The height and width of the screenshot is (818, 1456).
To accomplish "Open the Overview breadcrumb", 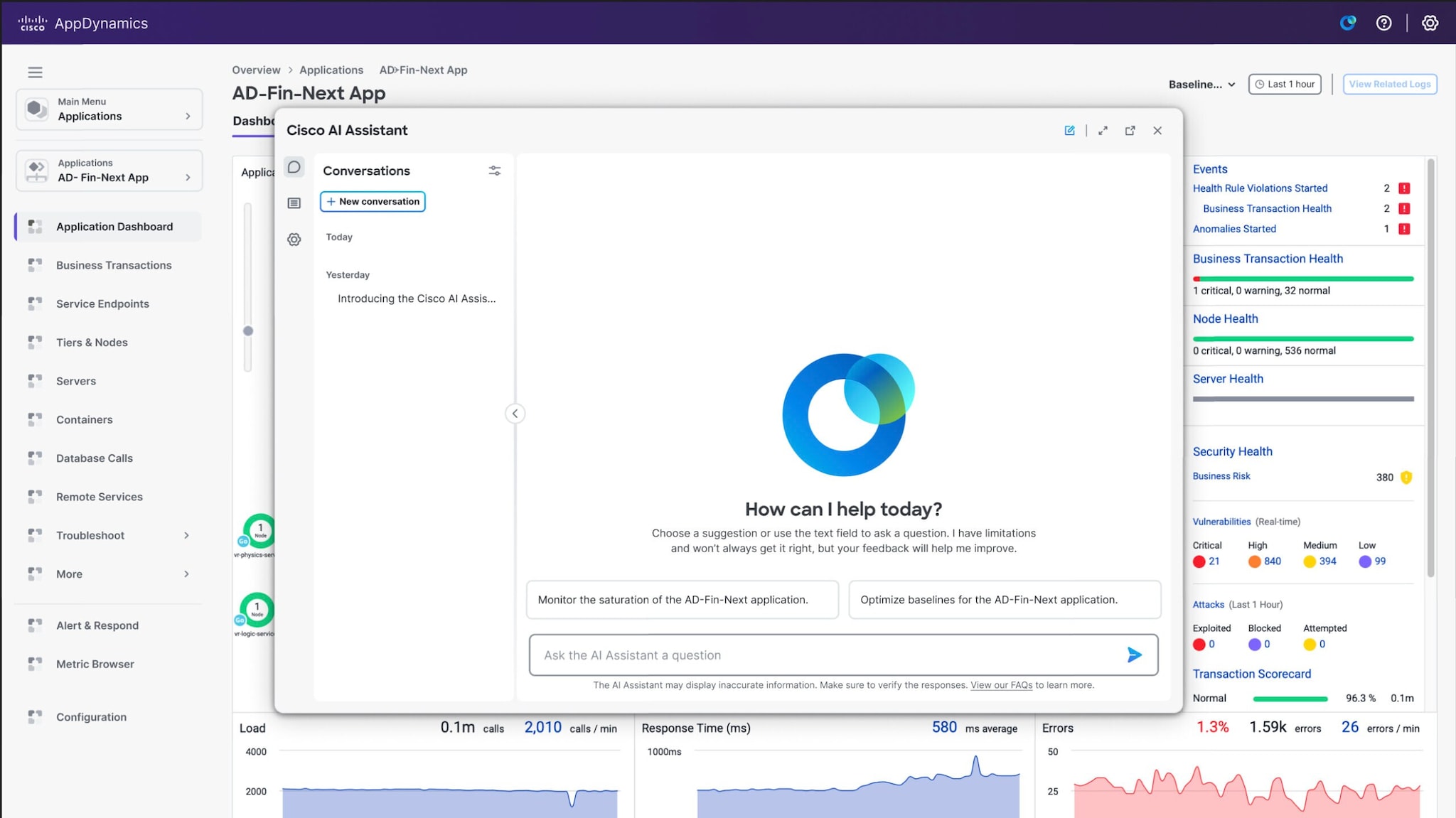I will coord(256,70).
